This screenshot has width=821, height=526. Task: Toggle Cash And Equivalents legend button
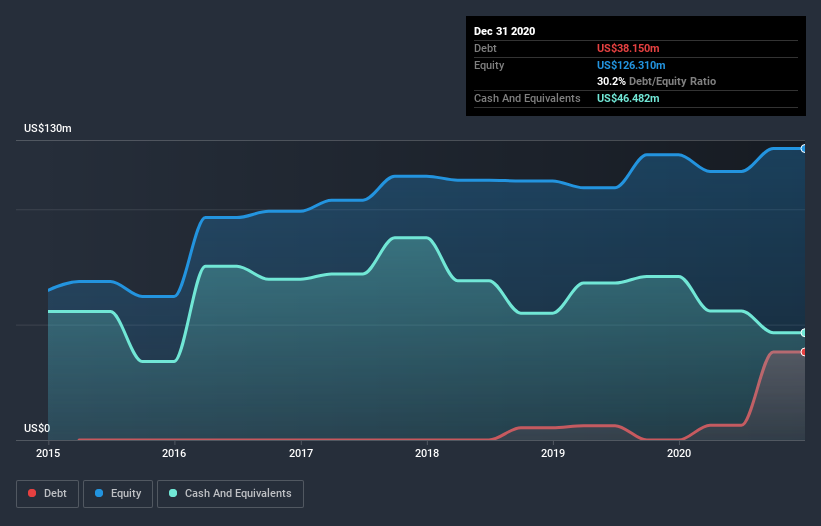point(230,494)
